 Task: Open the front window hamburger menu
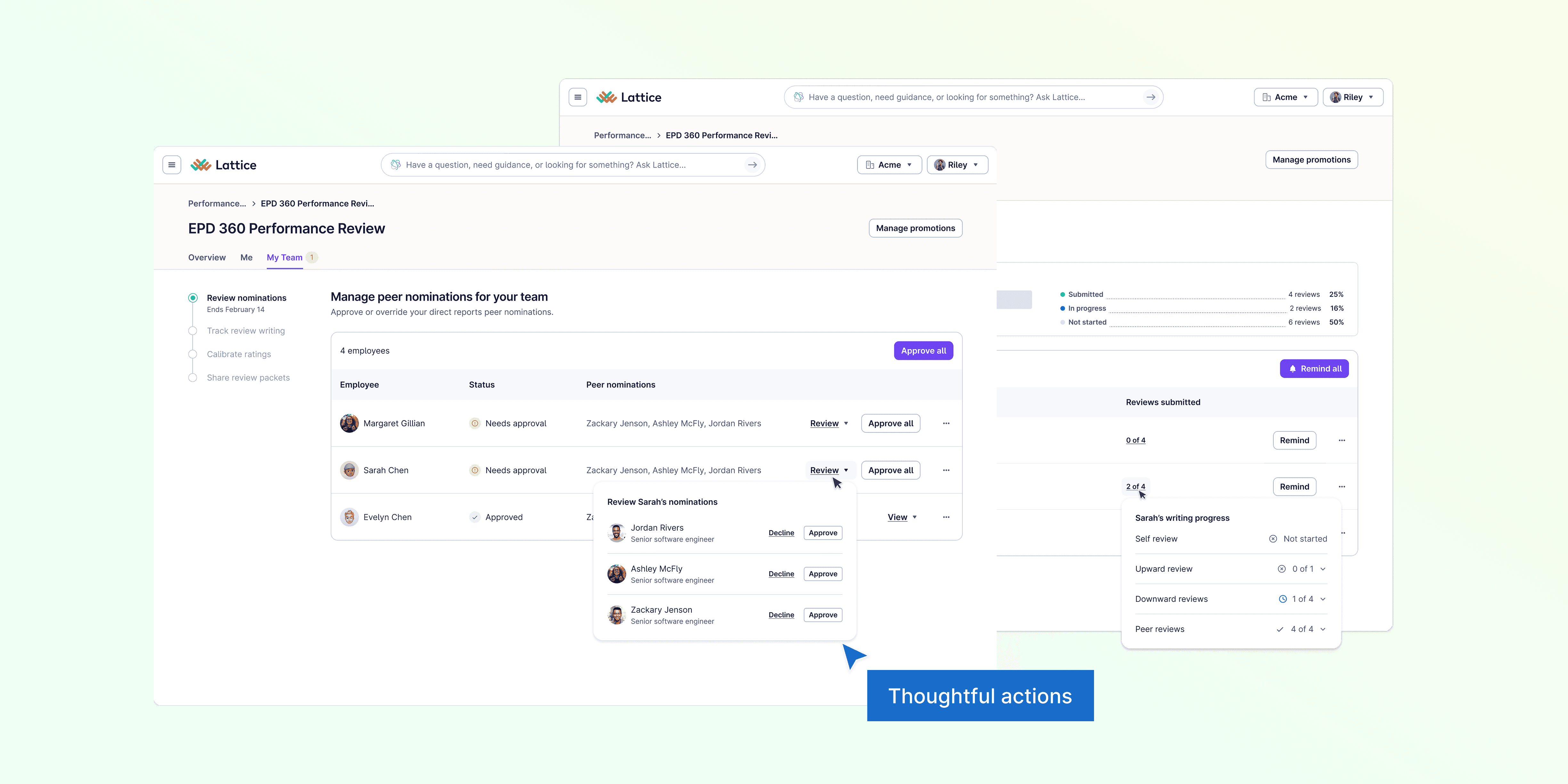coord(172,165)
